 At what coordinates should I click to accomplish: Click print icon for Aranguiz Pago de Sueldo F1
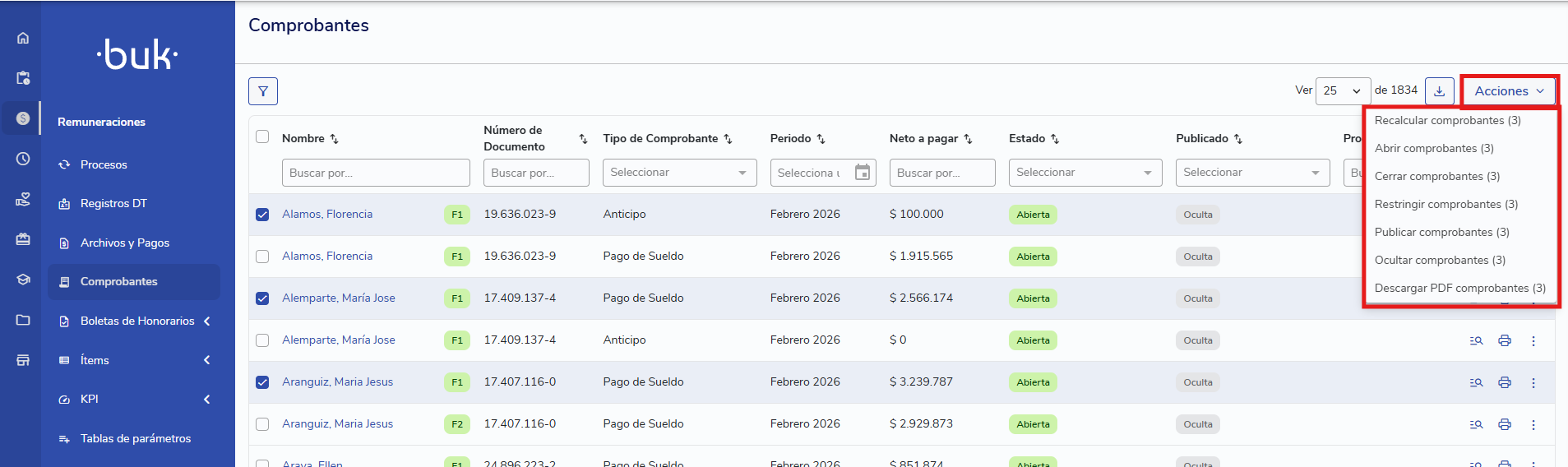[1504, 382]
